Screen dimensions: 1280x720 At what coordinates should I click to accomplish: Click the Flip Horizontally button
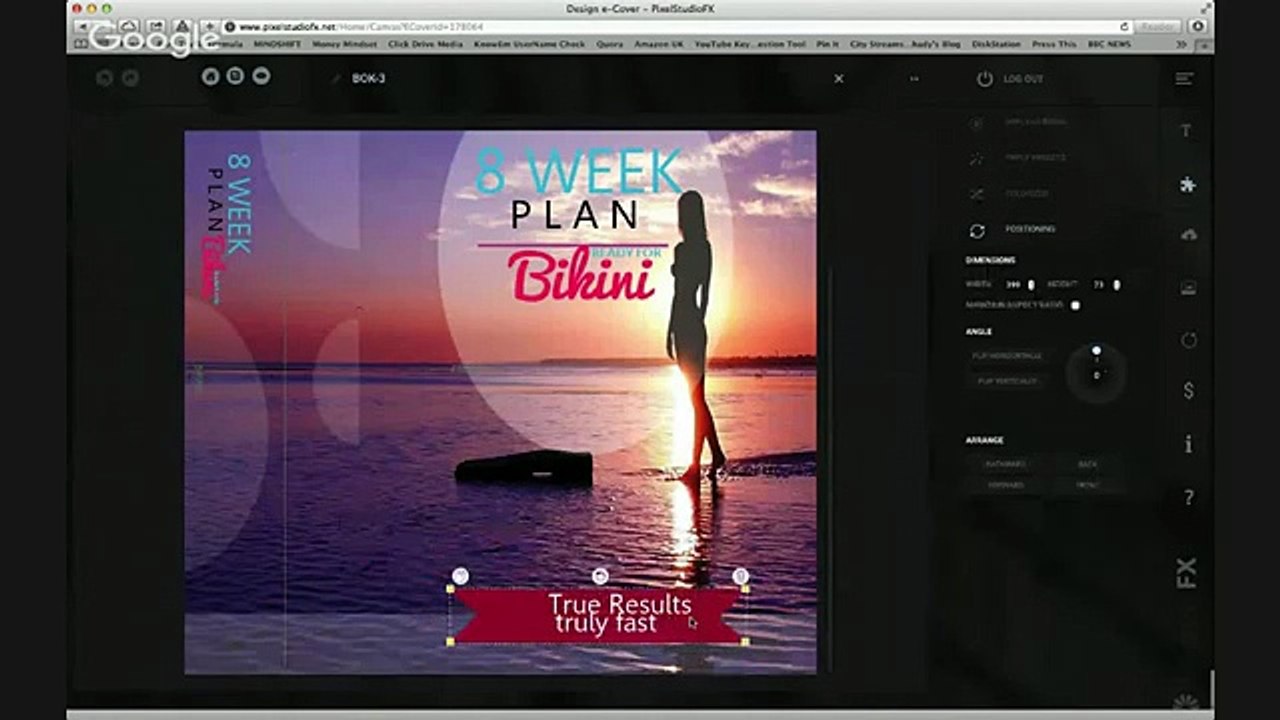(x=1007, y=356)
